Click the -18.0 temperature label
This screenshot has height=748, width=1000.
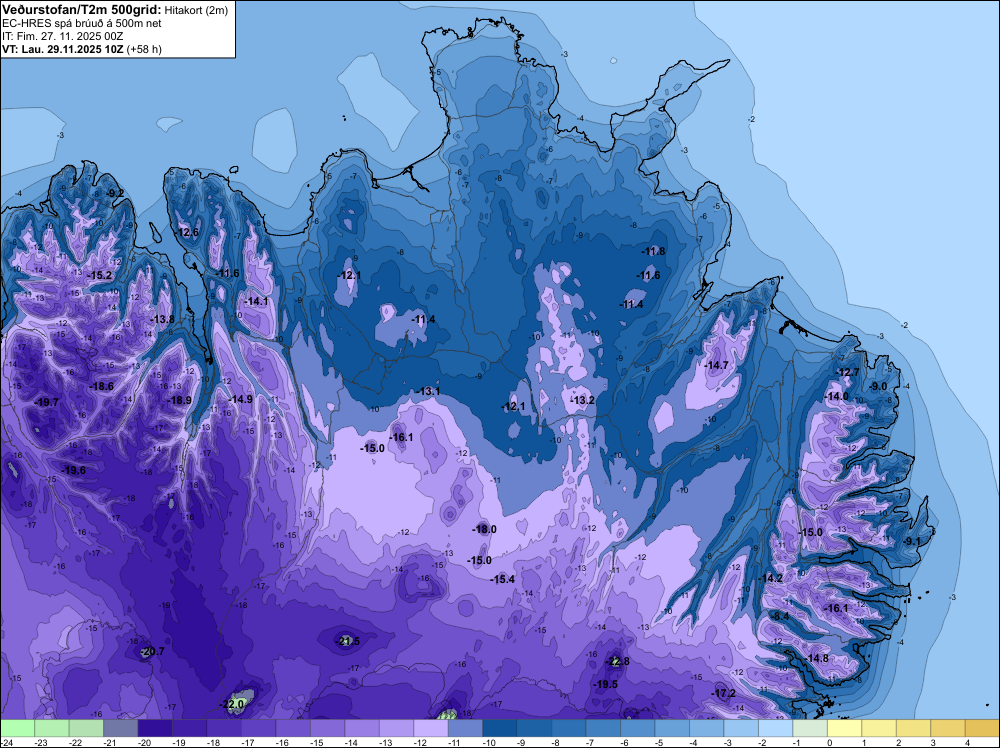pos(485,529)
